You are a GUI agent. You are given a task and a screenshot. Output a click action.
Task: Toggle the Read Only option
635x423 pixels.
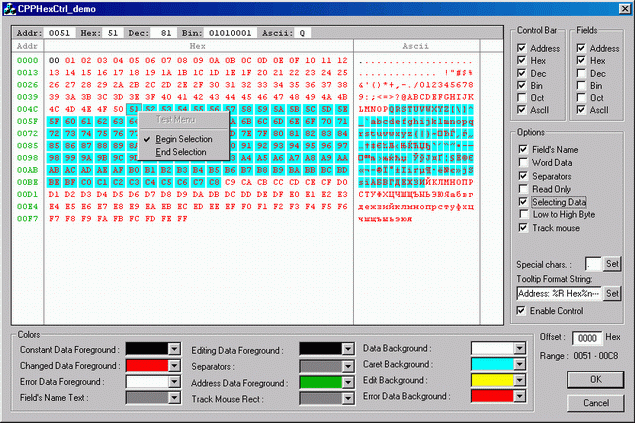click(523, 188)
